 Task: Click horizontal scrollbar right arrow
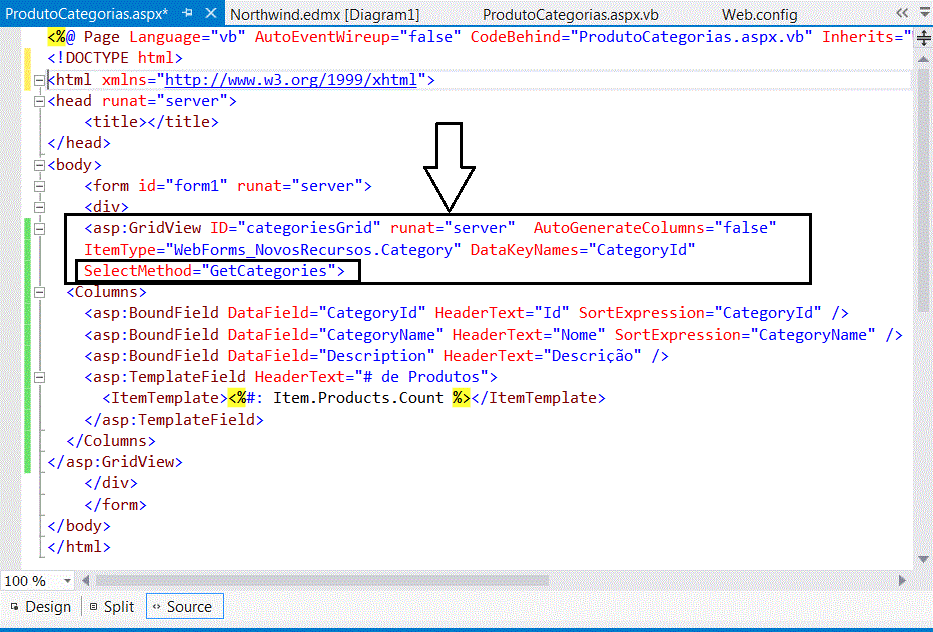pos(903,580)
